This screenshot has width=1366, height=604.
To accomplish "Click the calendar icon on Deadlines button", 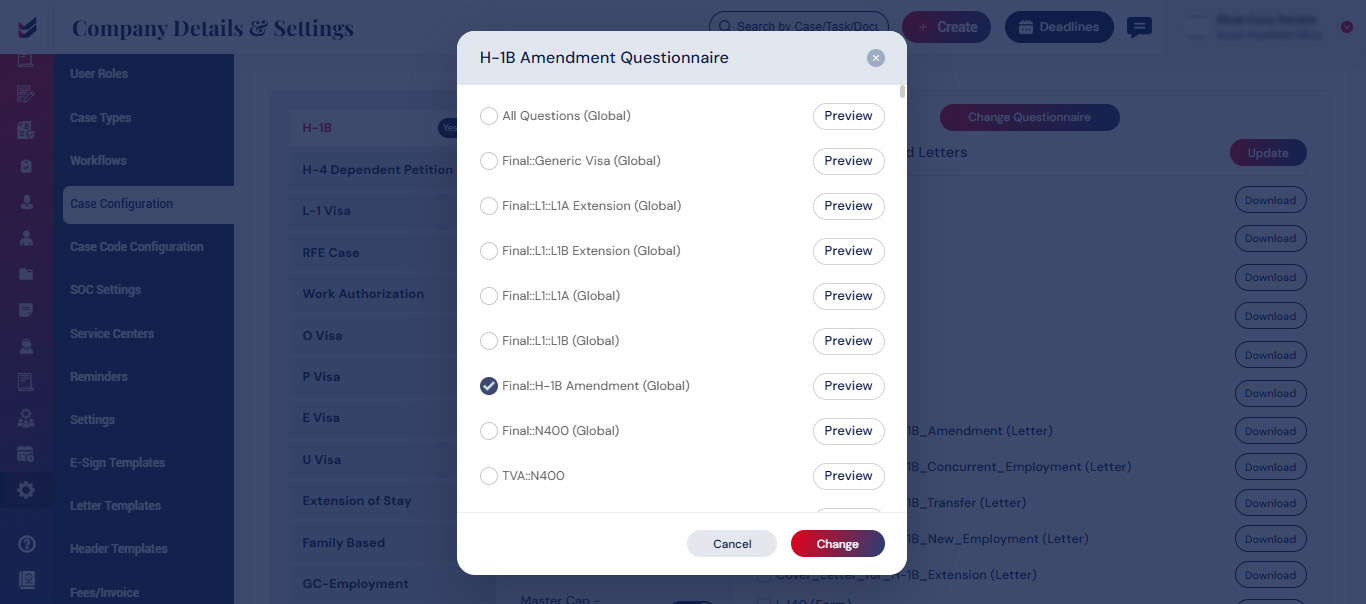I will (x=1026, y=27).
